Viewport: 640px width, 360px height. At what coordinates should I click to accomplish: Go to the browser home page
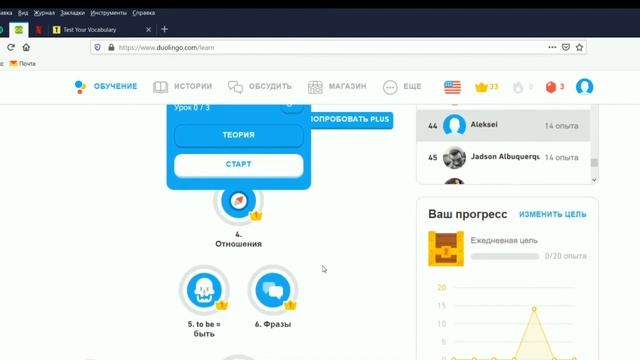coord(26,47)
